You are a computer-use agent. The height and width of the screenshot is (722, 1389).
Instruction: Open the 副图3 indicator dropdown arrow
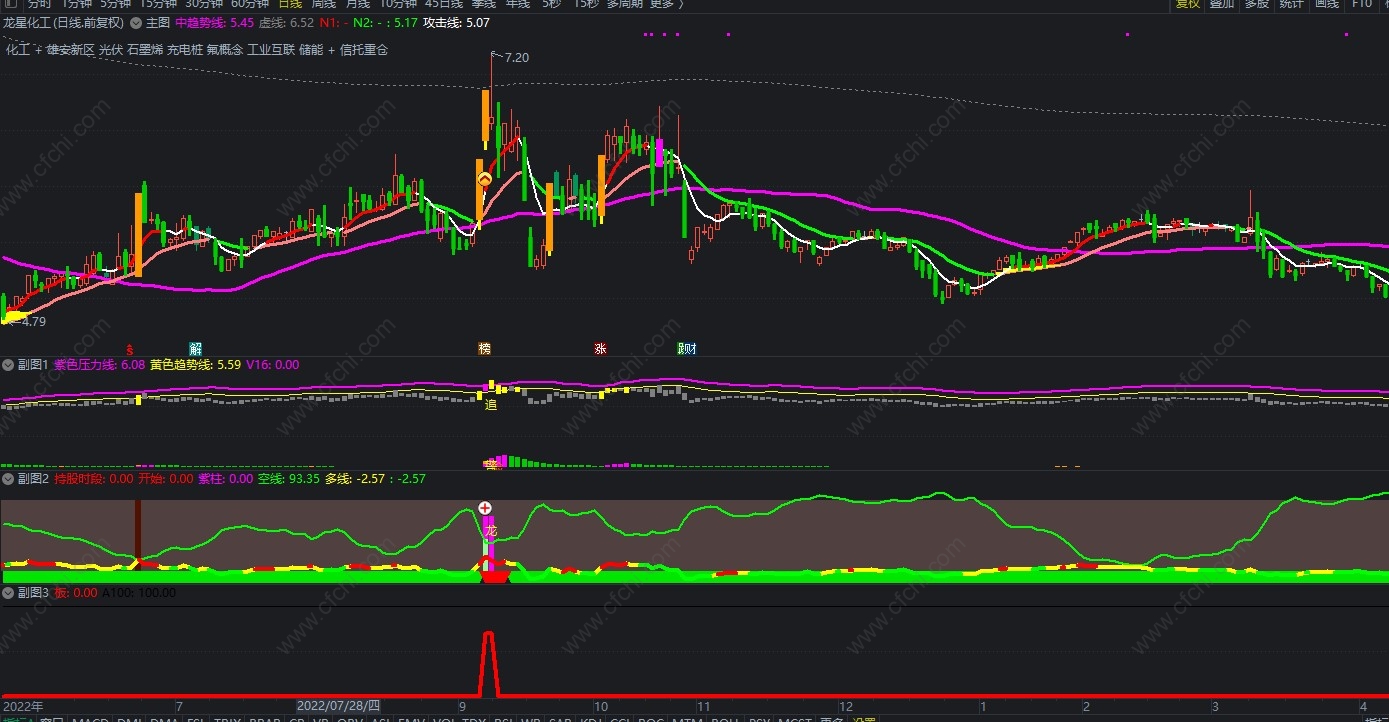[9, 593]
